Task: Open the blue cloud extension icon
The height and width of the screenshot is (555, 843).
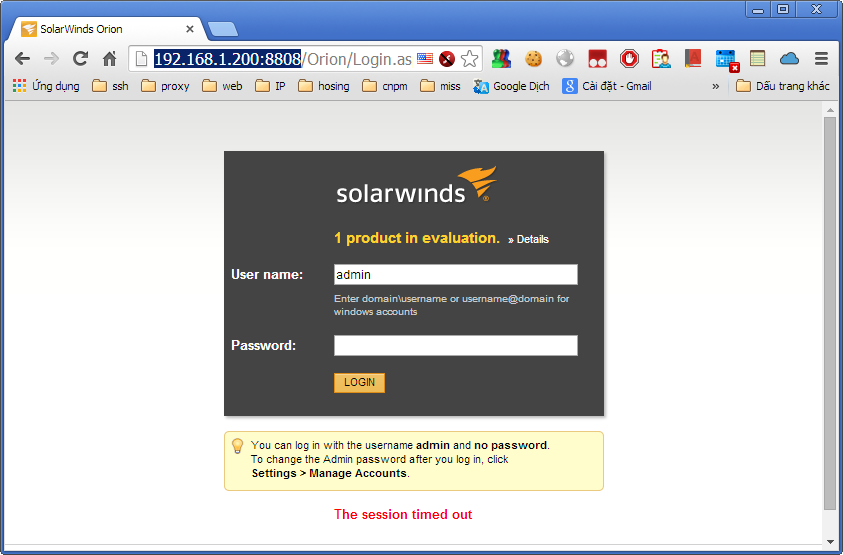Action: pos(789,59)
